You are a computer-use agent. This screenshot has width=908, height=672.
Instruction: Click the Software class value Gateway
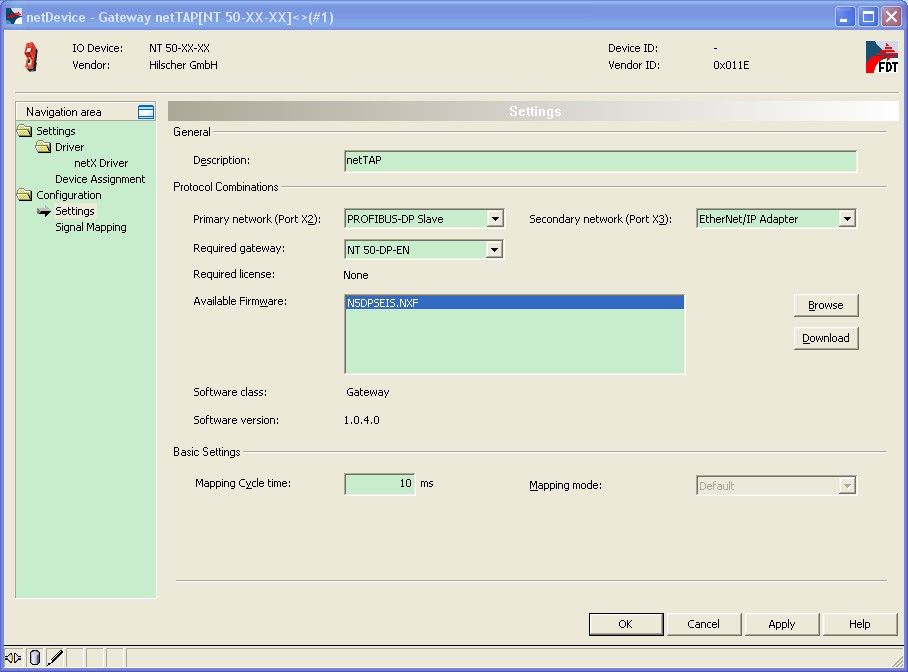tap(368, 392)
